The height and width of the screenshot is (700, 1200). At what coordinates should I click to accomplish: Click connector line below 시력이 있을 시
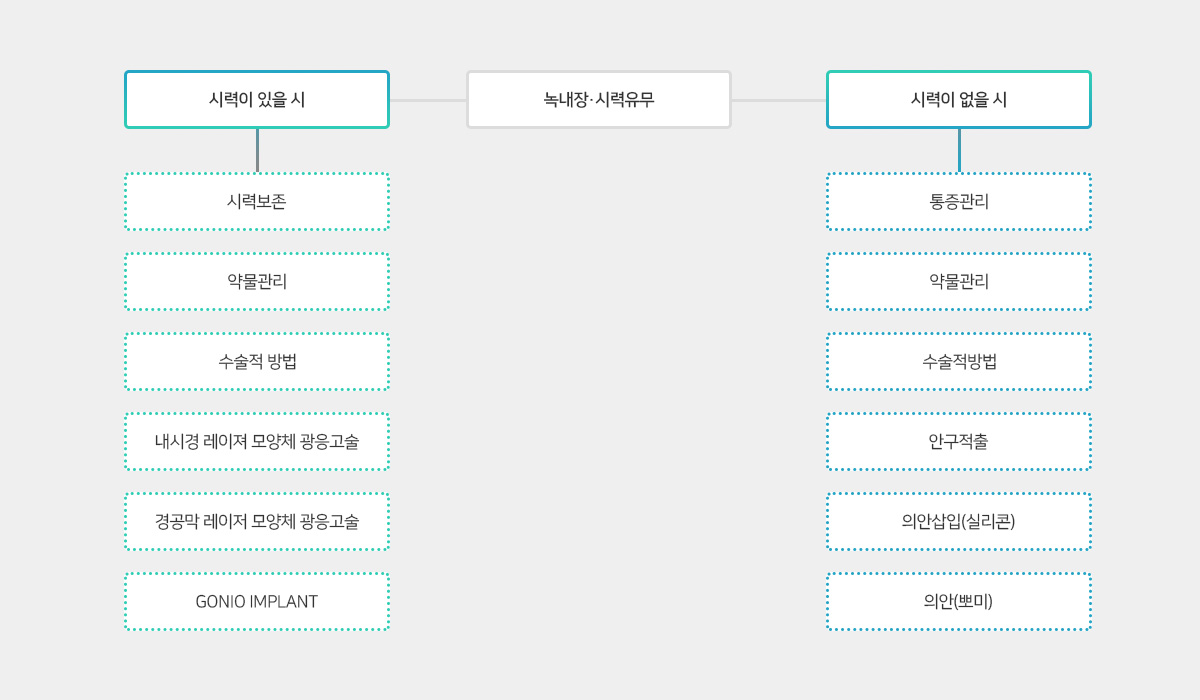(x=257, y=150)
